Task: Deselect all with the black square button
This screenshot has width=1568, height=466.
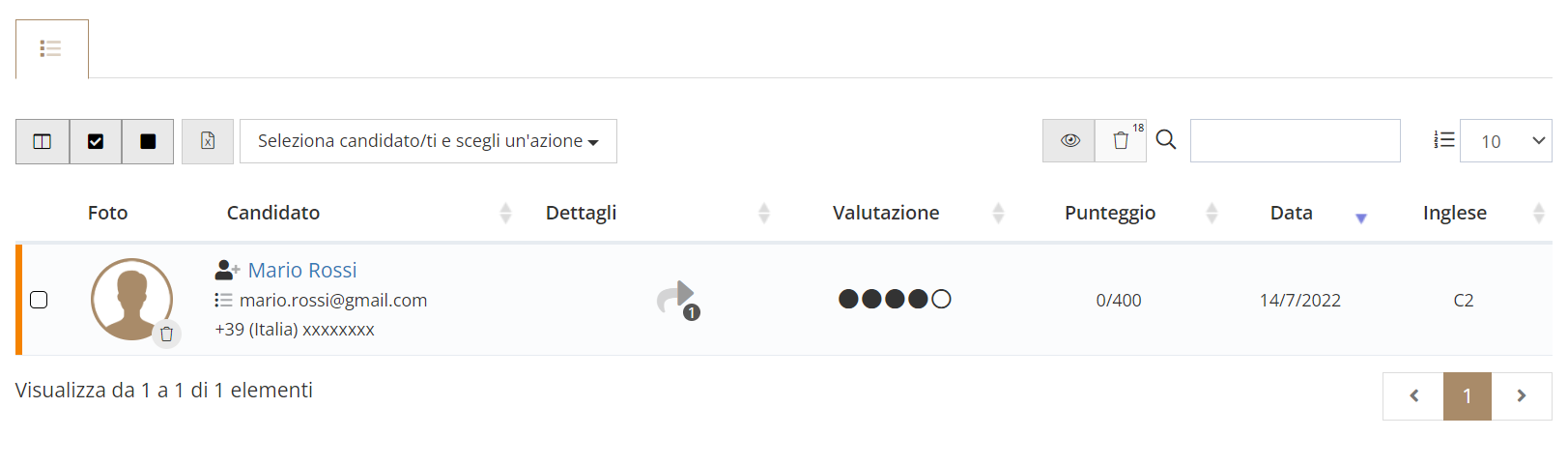Action: (148, 141)
